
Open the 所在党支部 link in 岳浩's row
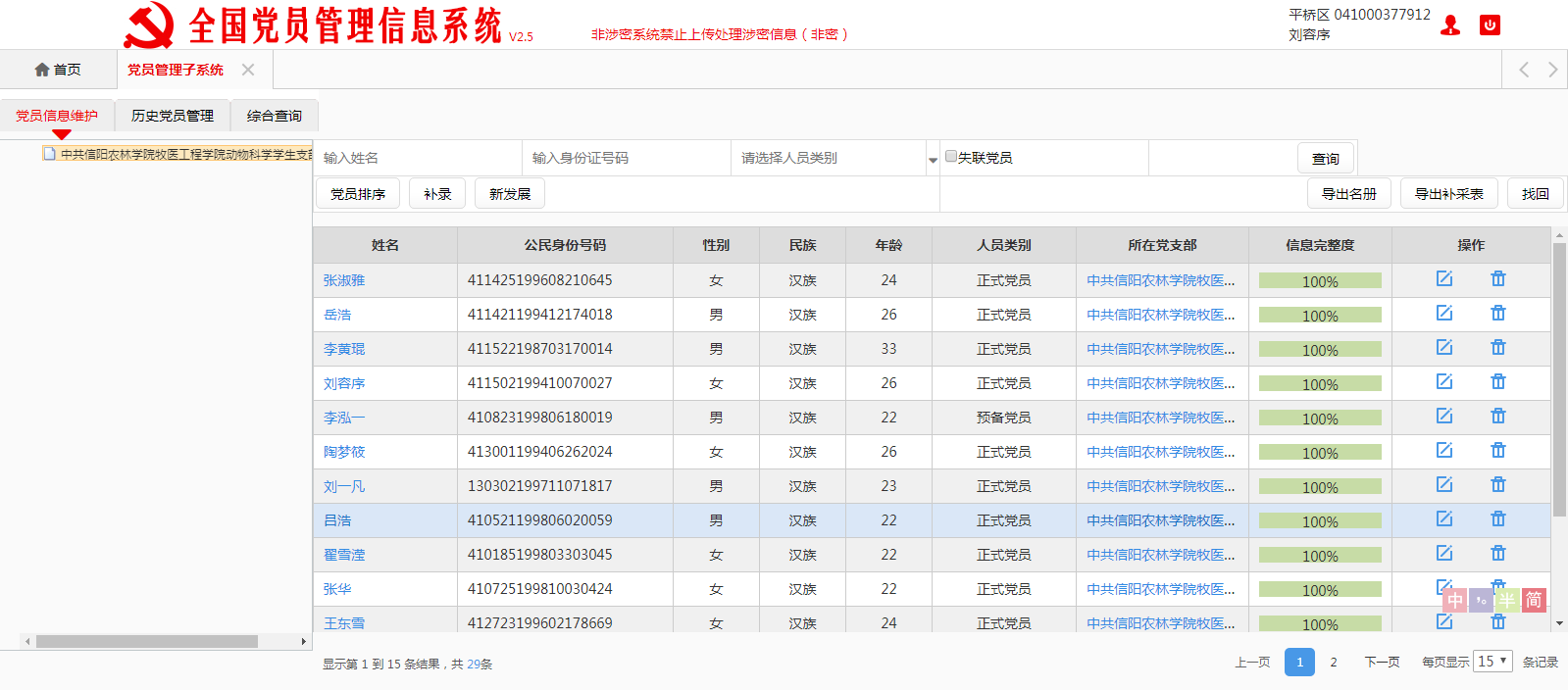pyautogui.click(x=1161, y=315)
